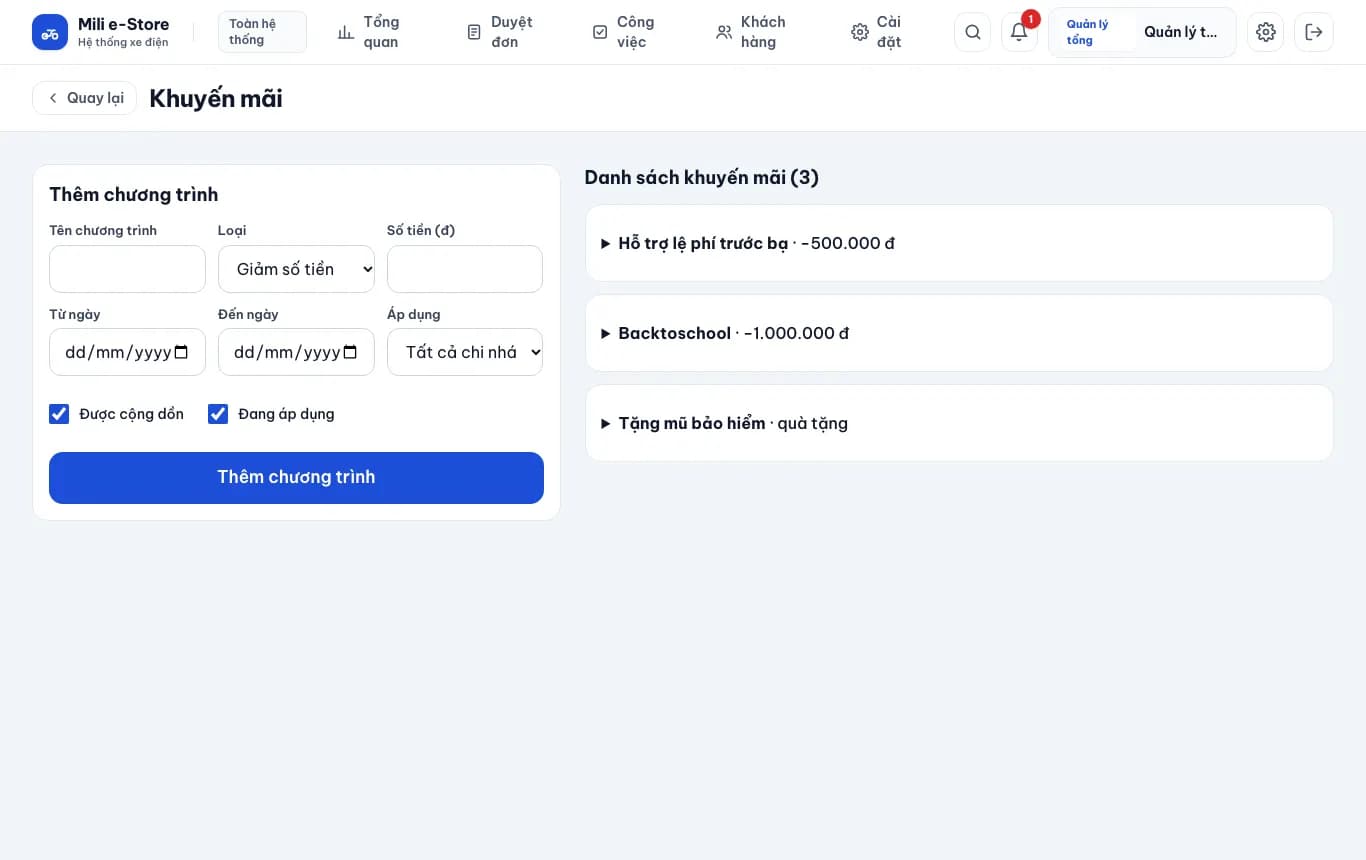Click the Quay lại back button
The width and height of the screenshot is (1366, 860).
[85, 98]
